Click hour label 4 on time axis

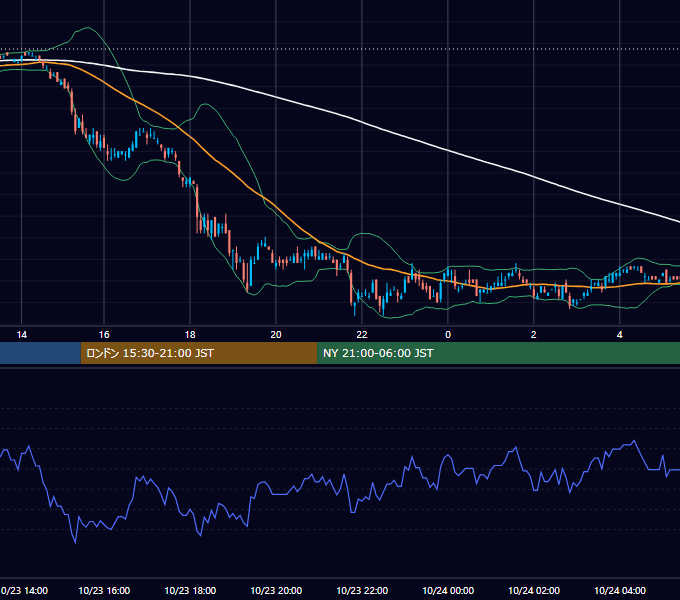point(620,335)
